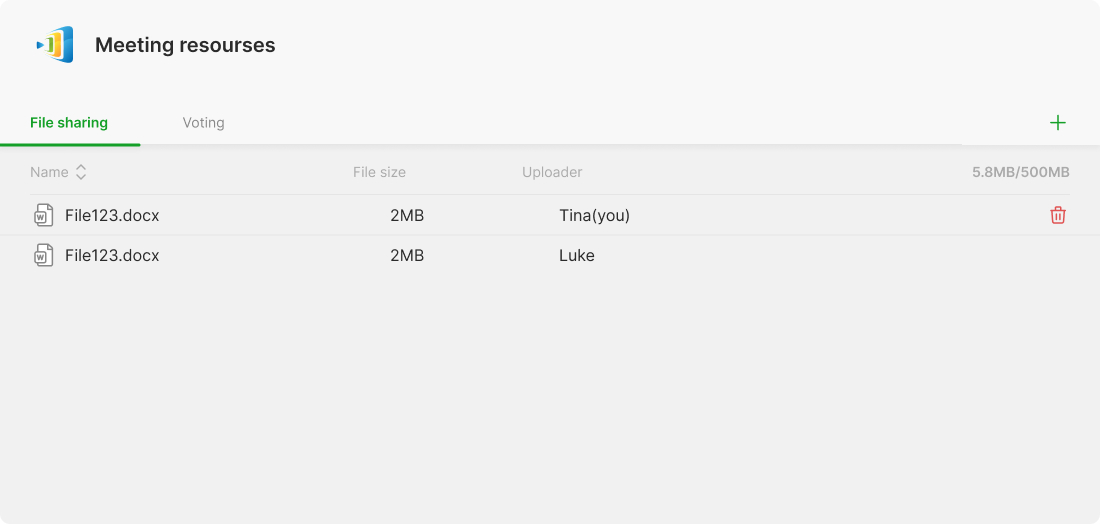Switch to the Voting tab
This screenshot has height=524, width=1100.
pos(203,123)
